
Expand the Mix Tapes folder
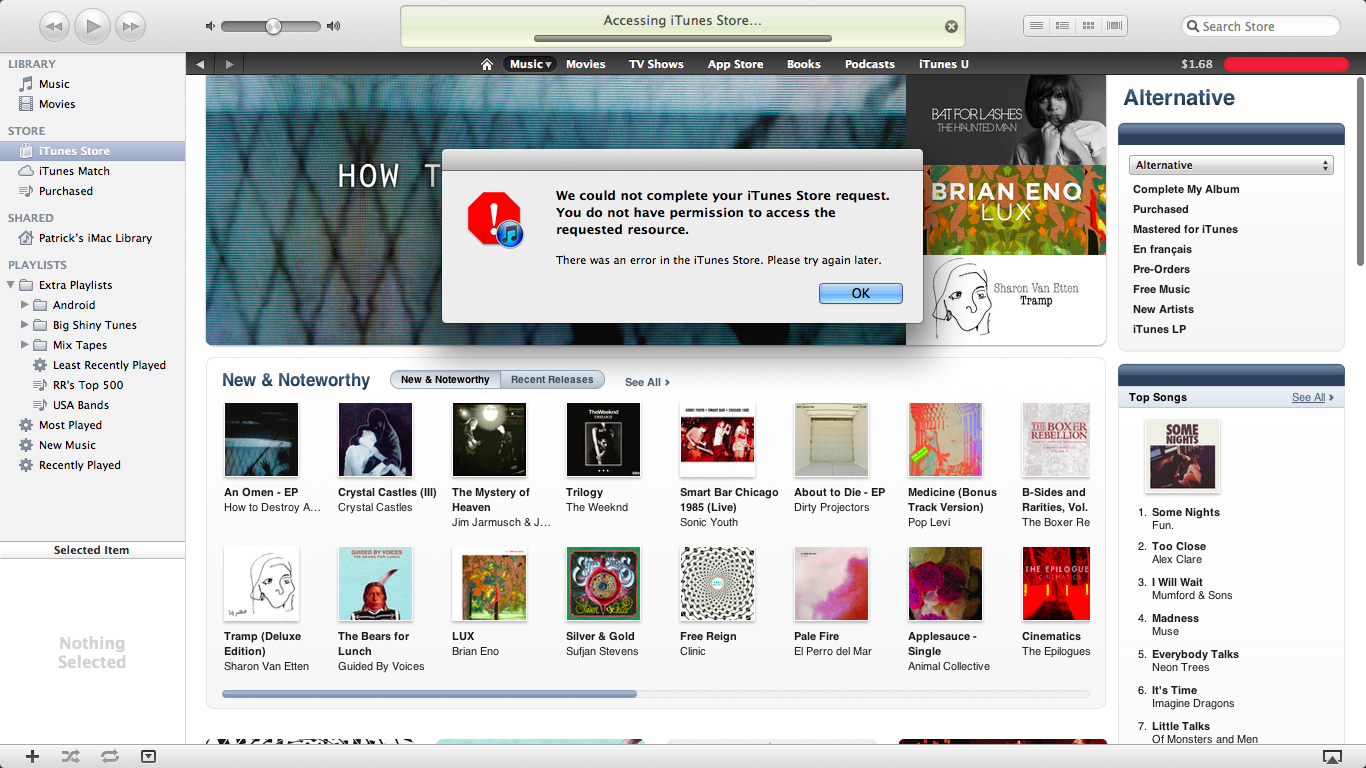pyautogui.click(x=25, y=345)
